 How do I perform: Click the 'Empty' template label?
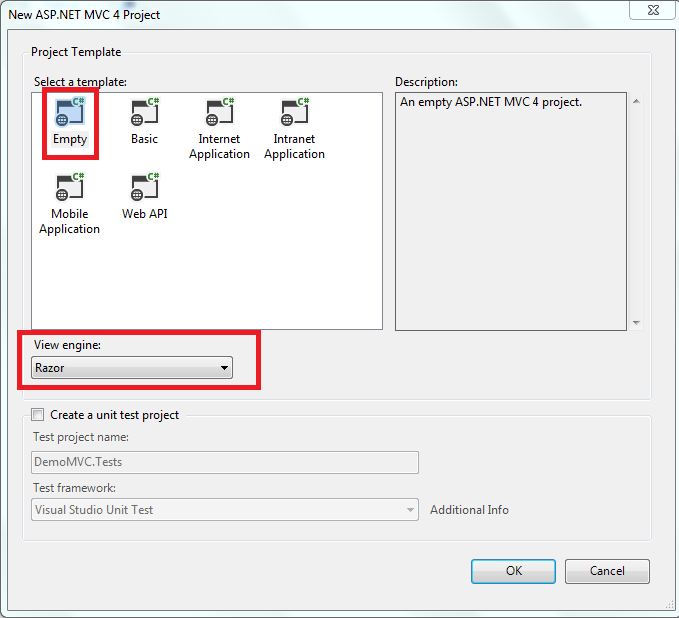pyautogui.click(x=70, y=139)
